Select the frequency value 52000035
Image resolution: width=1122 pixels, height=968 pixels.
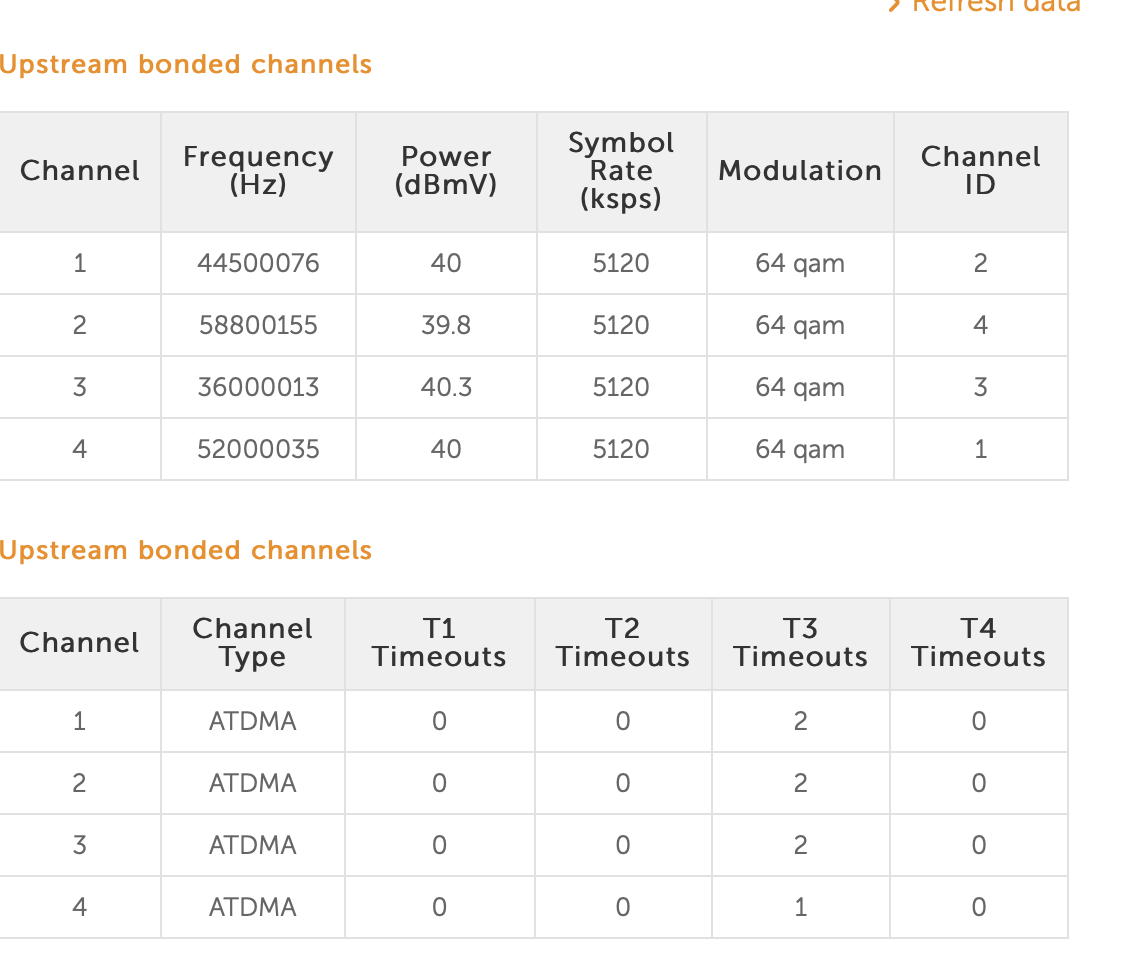click(x=259, y=450)
